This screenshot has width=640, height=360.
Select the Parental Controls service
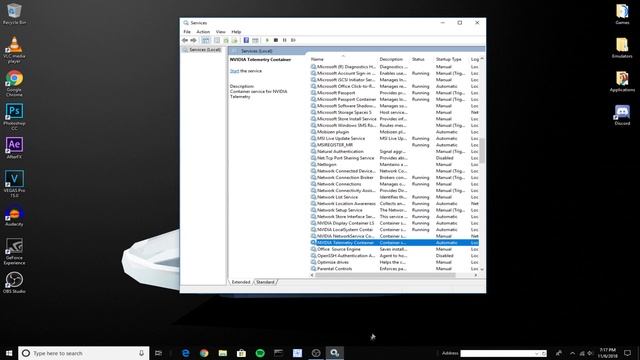point(394,269)
